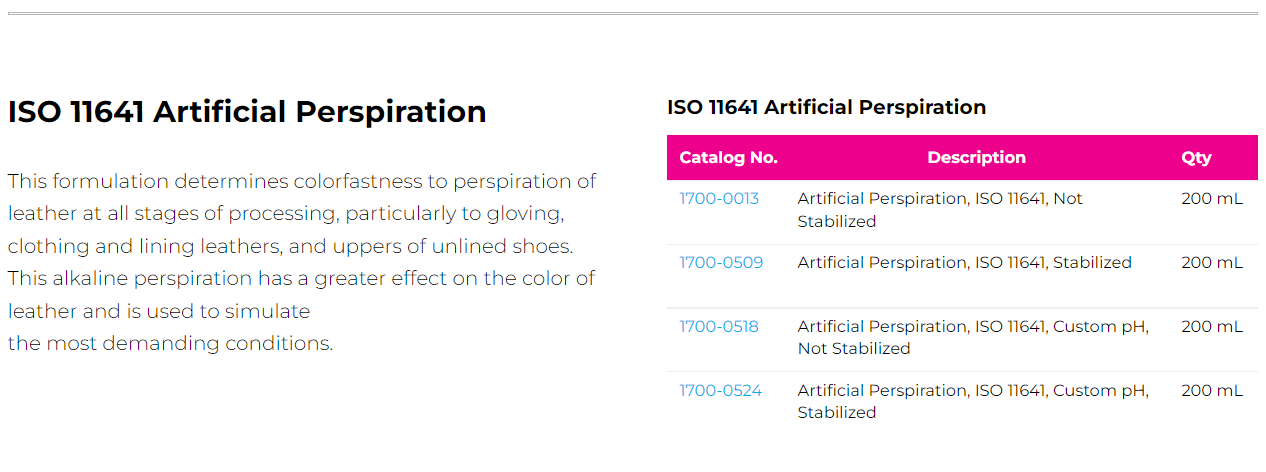
Task: Open catalog number 1700-0509 link
Action: pyautogui.click(x=721, y=263)
